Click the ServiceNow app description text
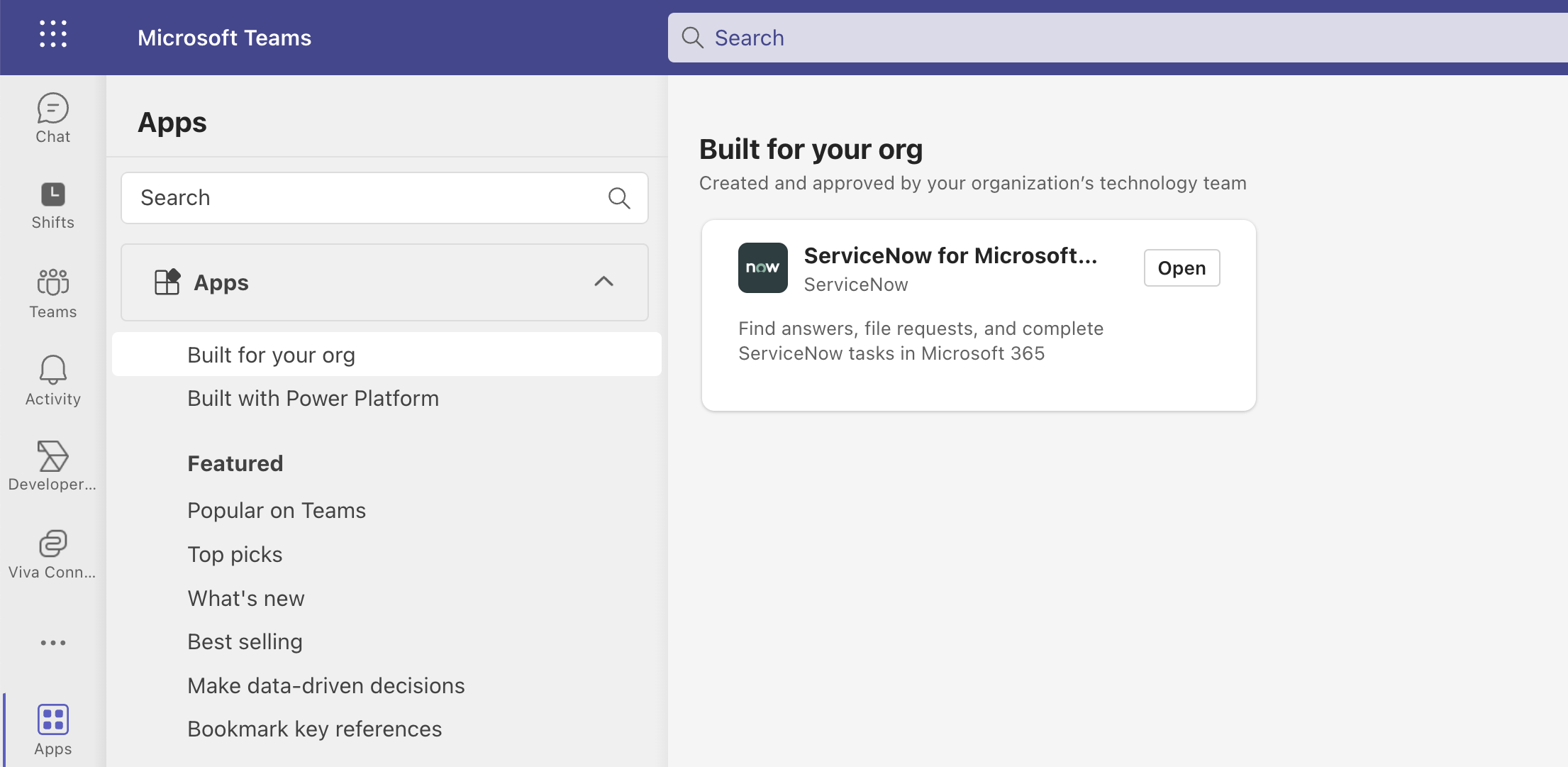Image resolution: width=1568 pixels, height=767 pixels. (921, 341)
